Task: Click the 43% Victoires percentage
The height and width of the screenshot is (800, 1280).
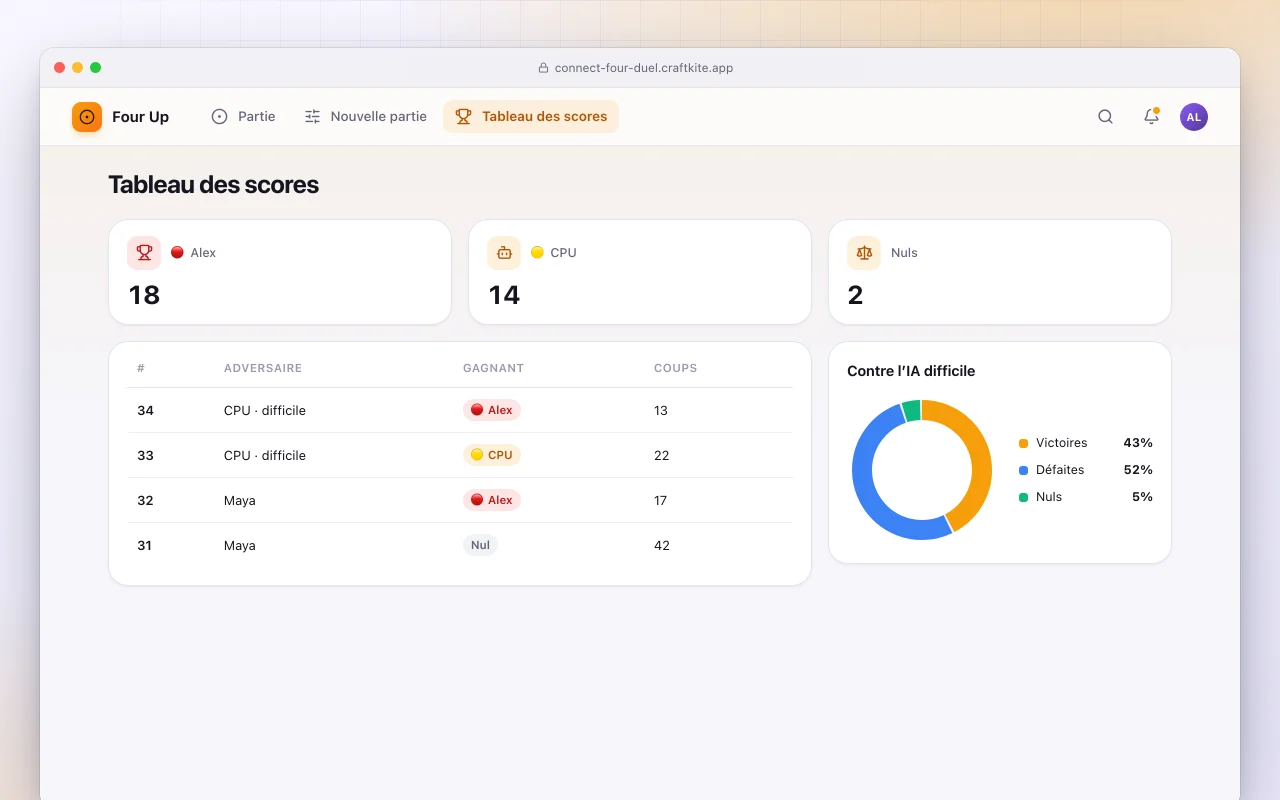Action: [1138, 443]
